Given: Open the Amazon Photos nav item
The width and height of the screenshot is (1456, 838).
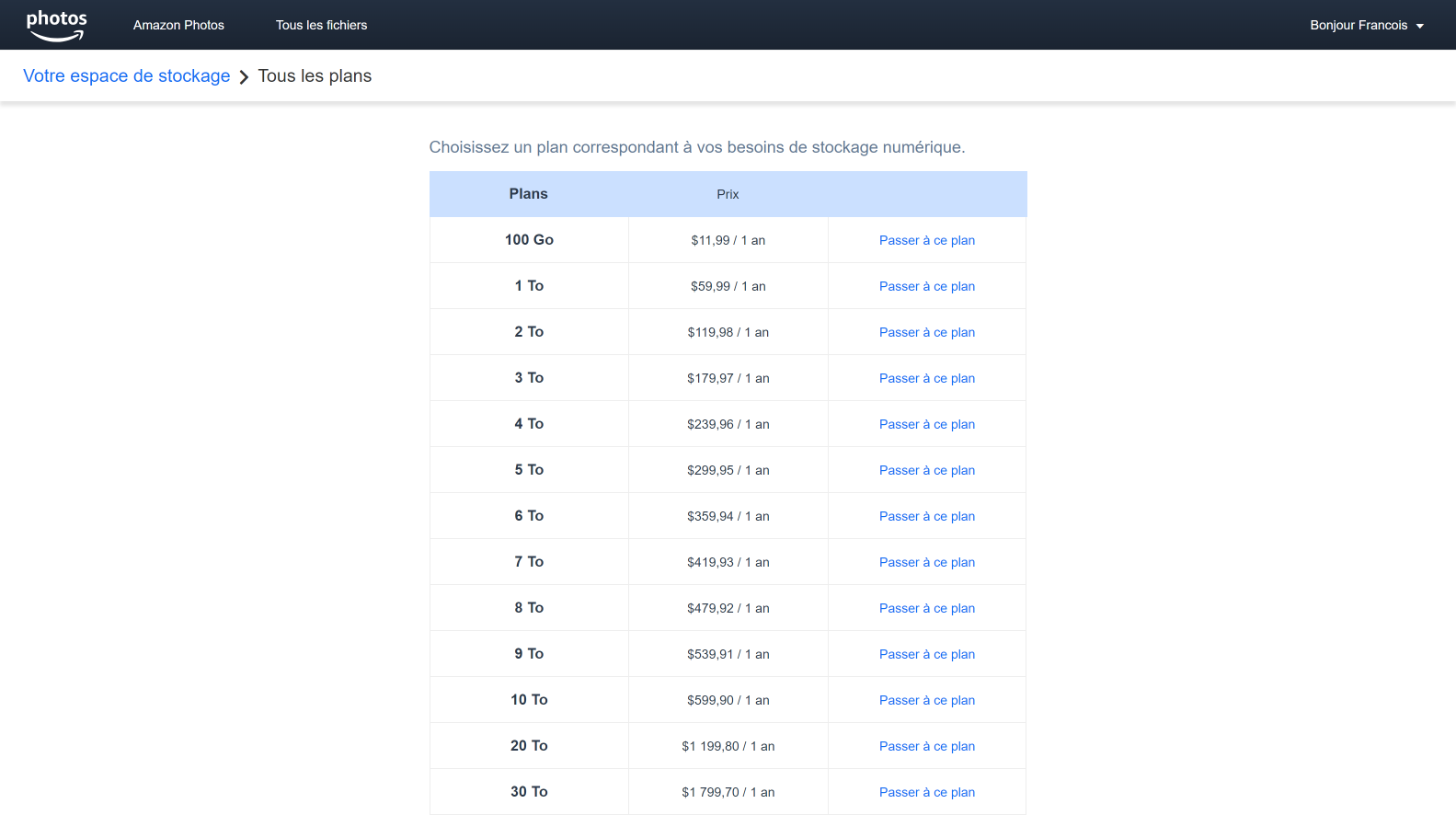Looking at the screenshot, I should (x=178, y=25).
